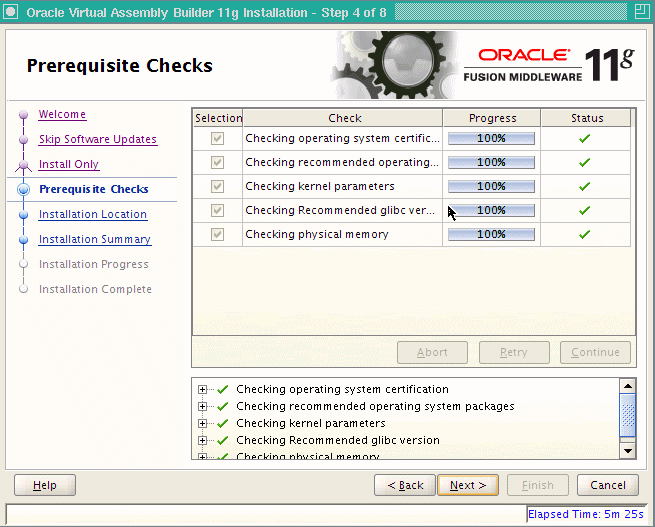The image size is (655, 527).
Task: Select 'Checking physical memory' table row text
Action: [x=317, y=234]
